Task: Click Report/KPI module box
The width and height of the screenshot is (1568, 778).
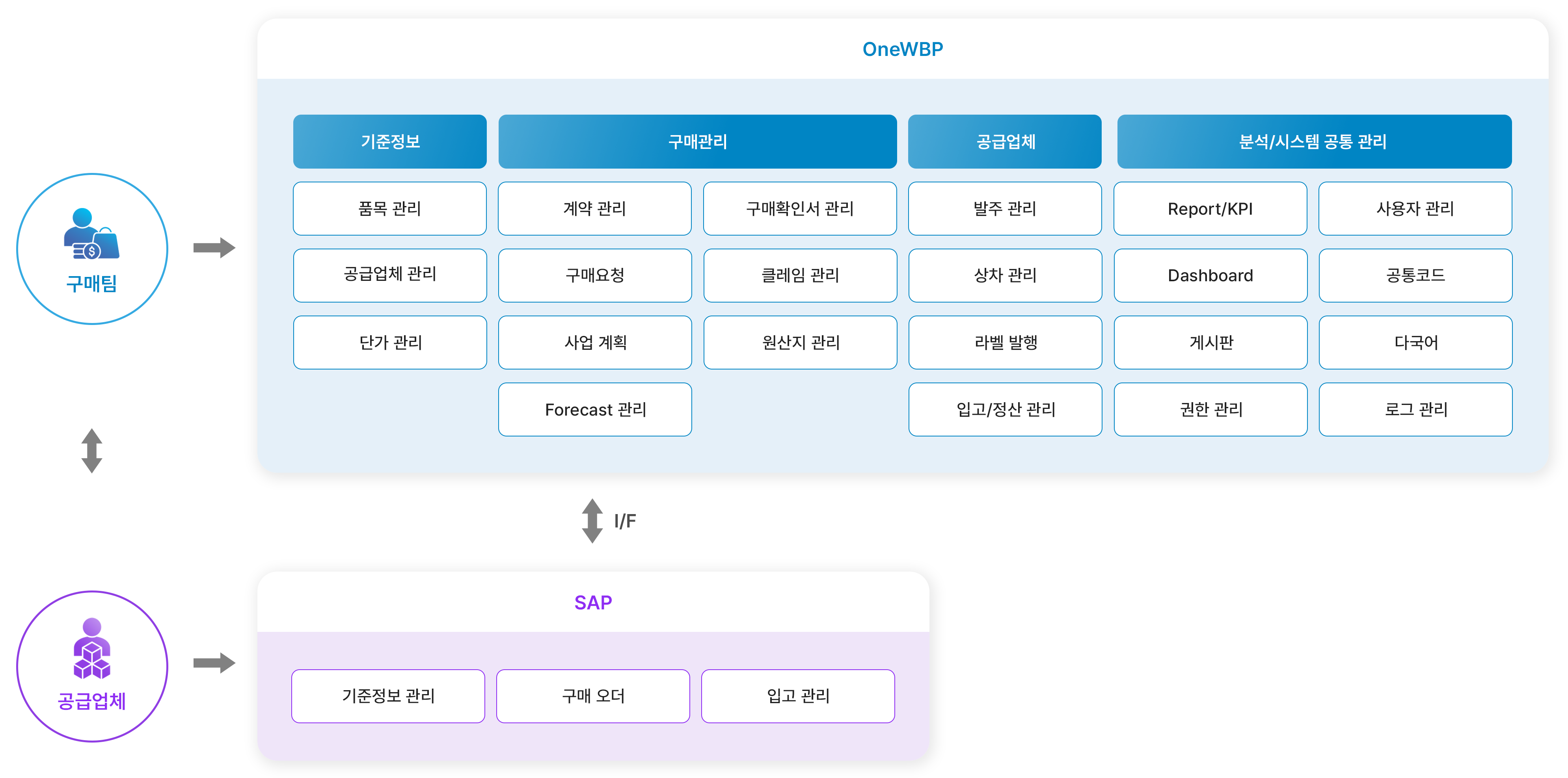Action: click(1210, 209)
